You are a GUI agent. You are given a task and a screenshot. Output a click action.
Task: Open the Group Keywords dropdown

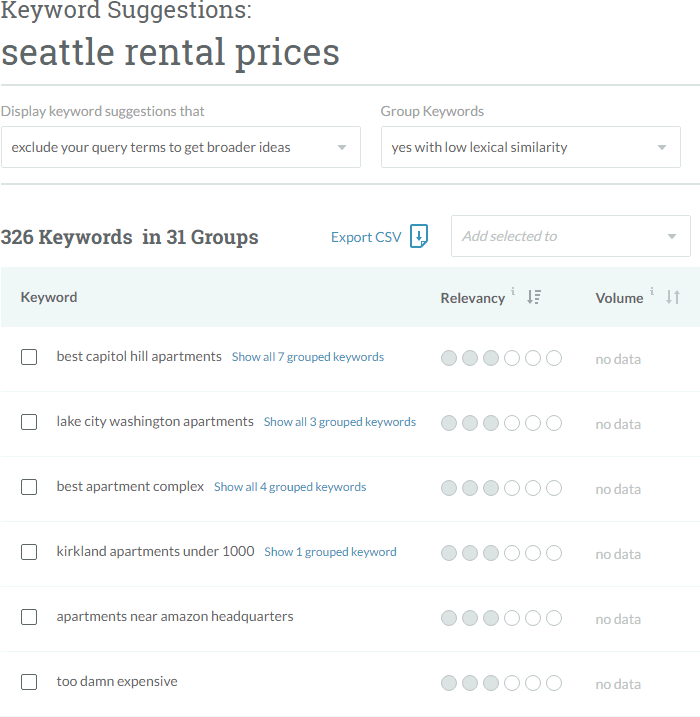click(530, 147)
